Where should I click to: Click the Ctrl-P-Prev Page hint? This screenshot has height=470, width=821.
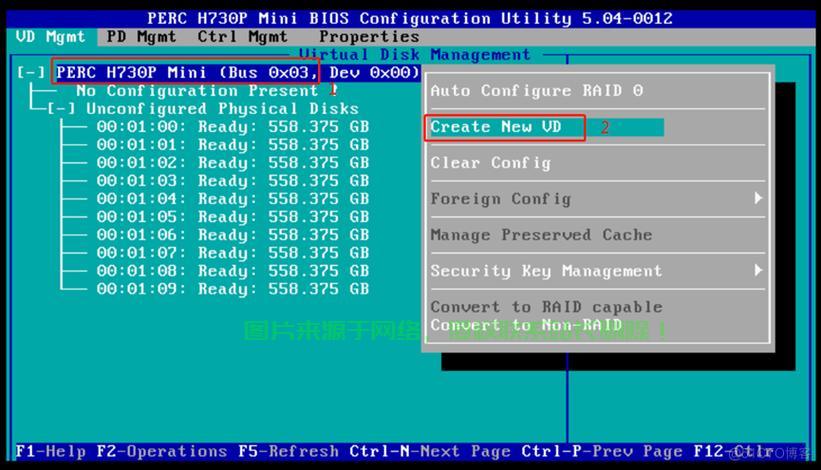click(602, 451)
